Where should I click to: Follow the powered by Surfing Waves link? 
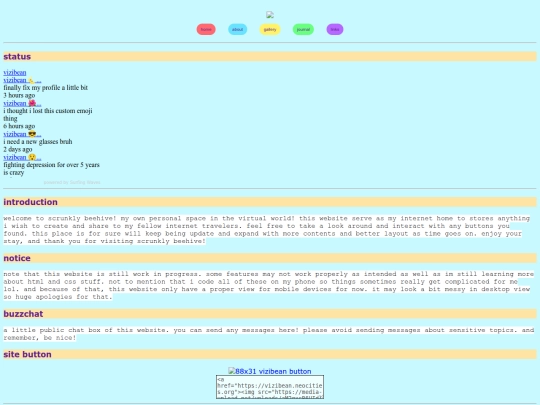click(72, 182)
